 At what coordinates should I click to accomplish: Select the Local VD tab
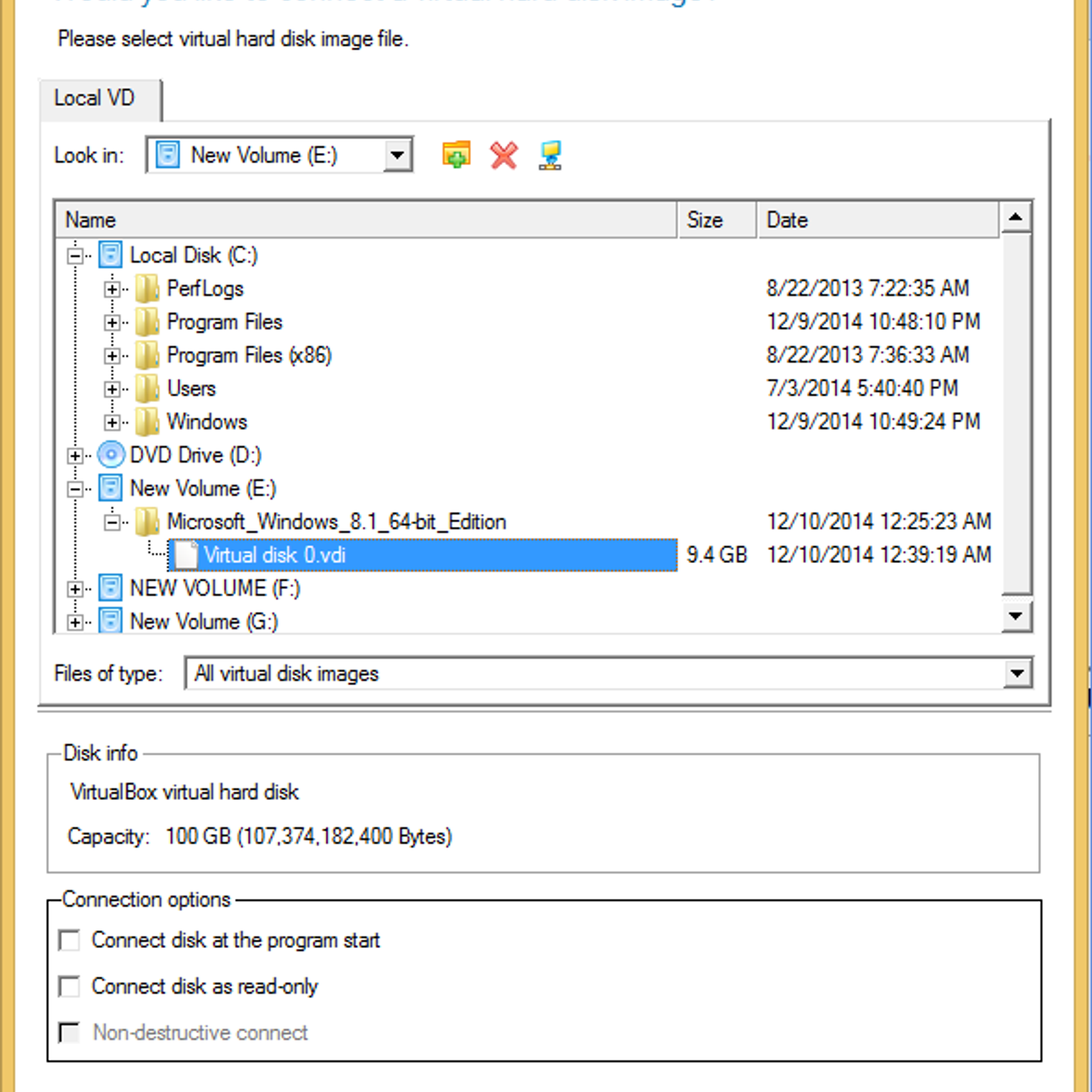pos(95,98)
